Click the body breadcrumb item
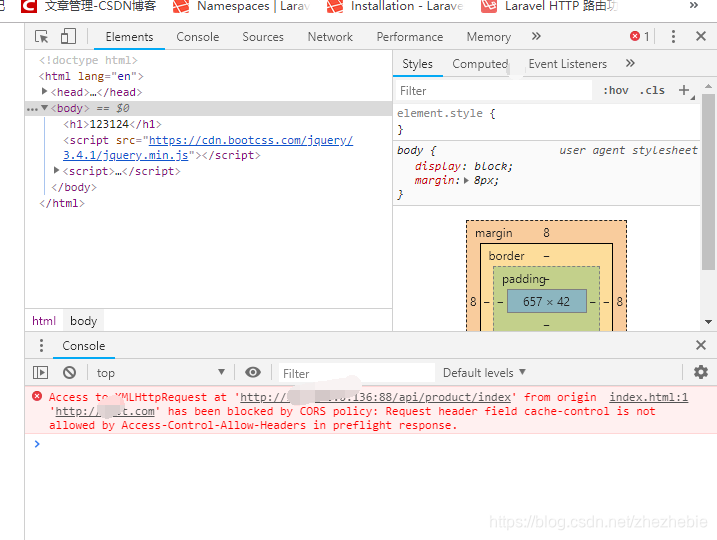717x540 pixels. click(x=84, y=321)
